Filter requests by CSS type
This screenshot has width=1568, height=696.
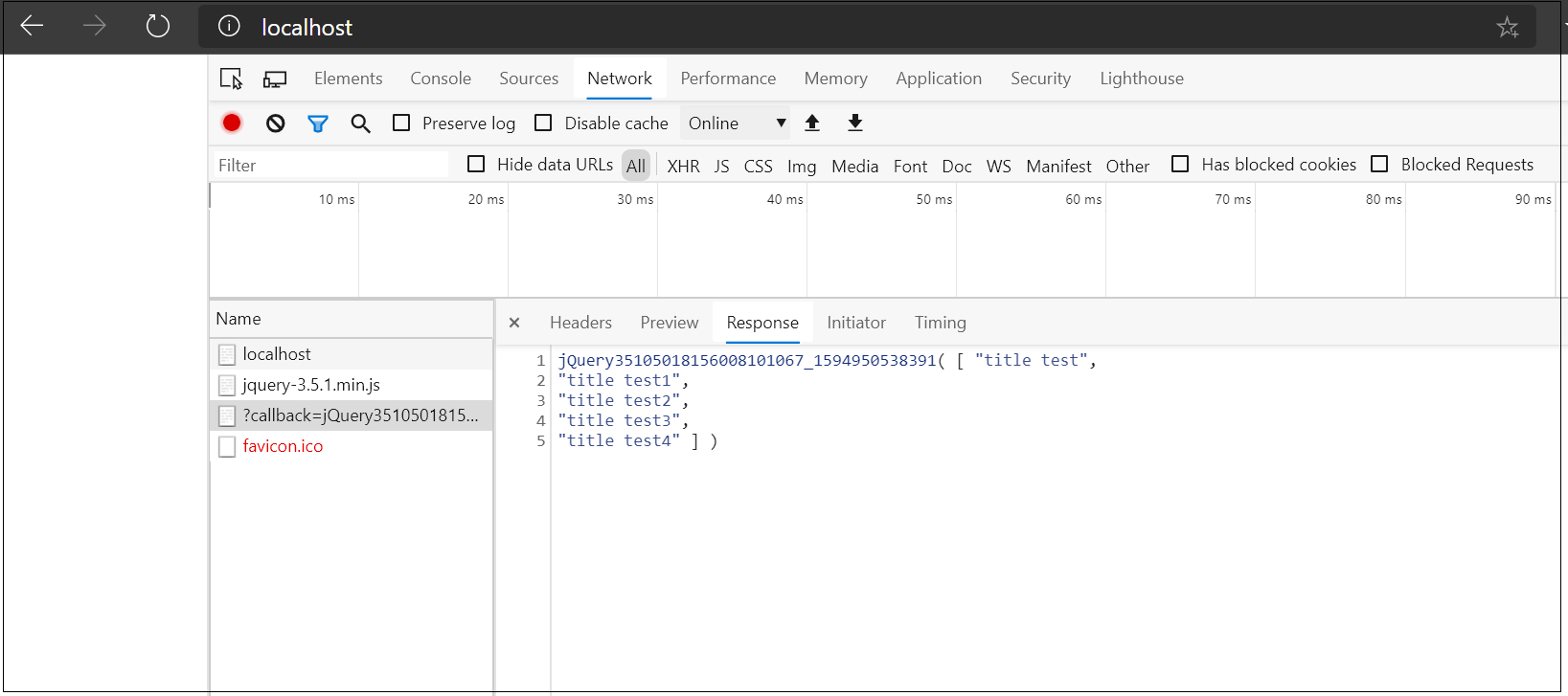758,166
